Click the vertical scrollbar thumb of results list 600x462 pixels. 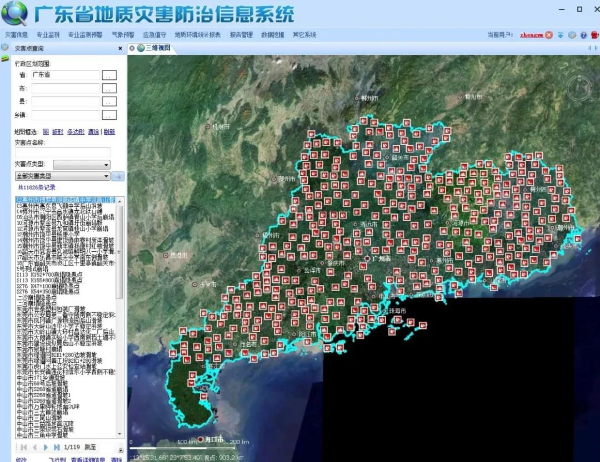120,252
